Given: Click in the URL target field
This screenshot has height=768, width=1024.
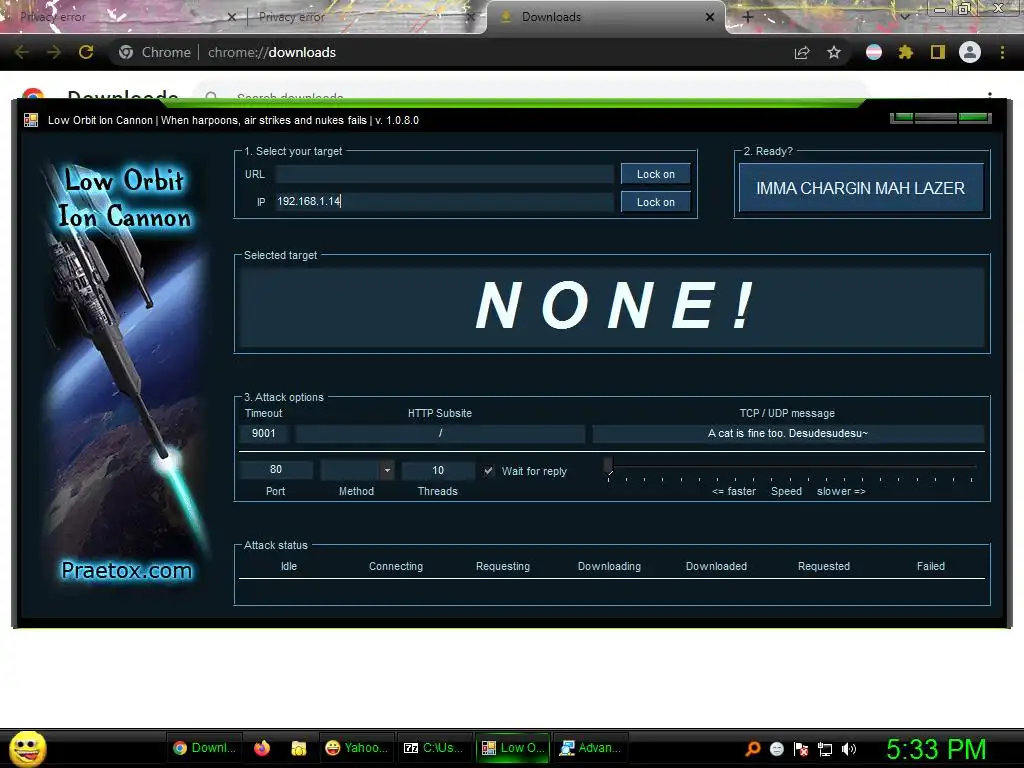Looking at the screenshot, I should (444, 174).
